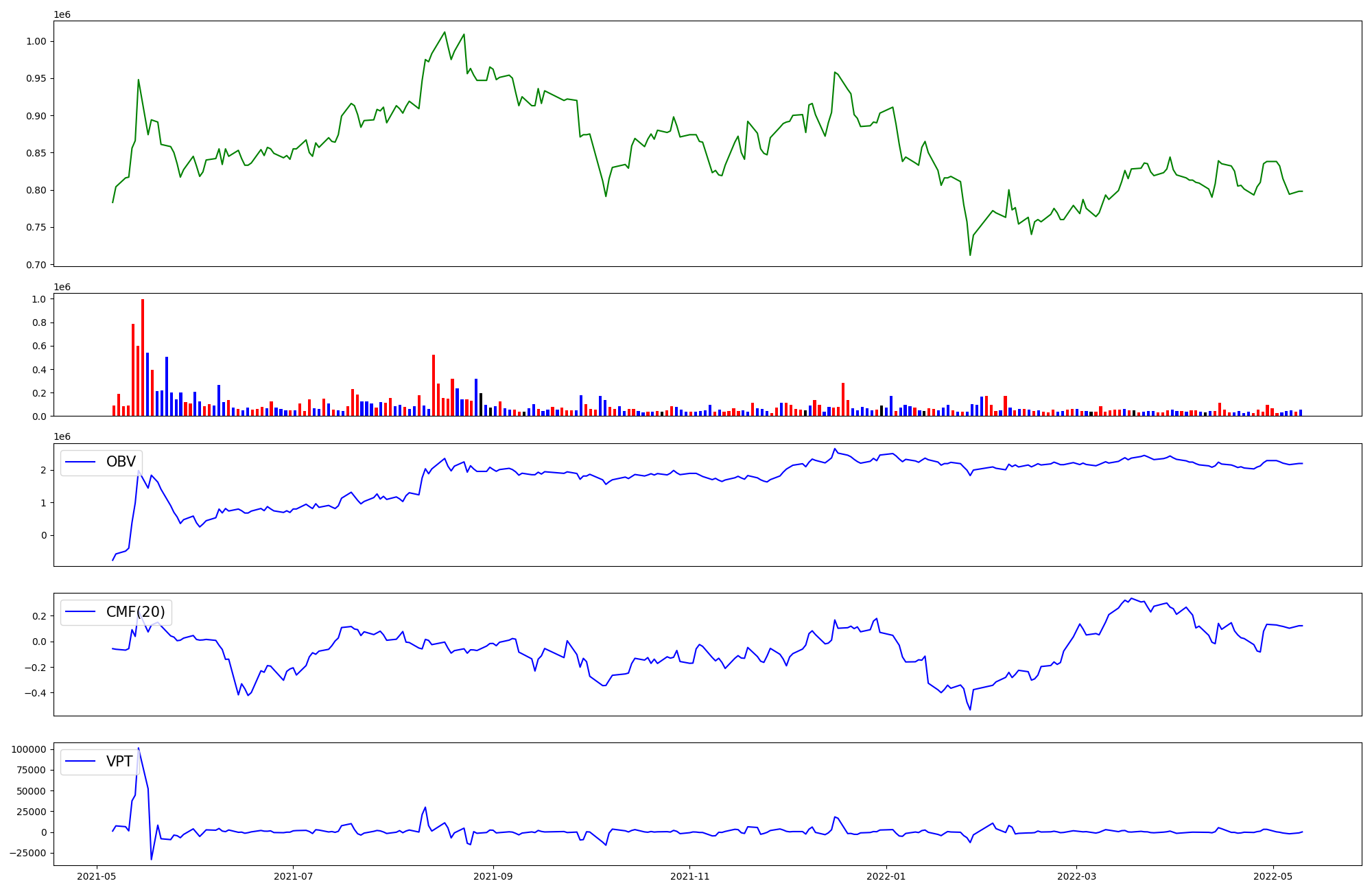The width and height of the screenshot is (1372, 892).
Task: Select the 2021-05 x-axis date label
Action: tap(96, 876)
